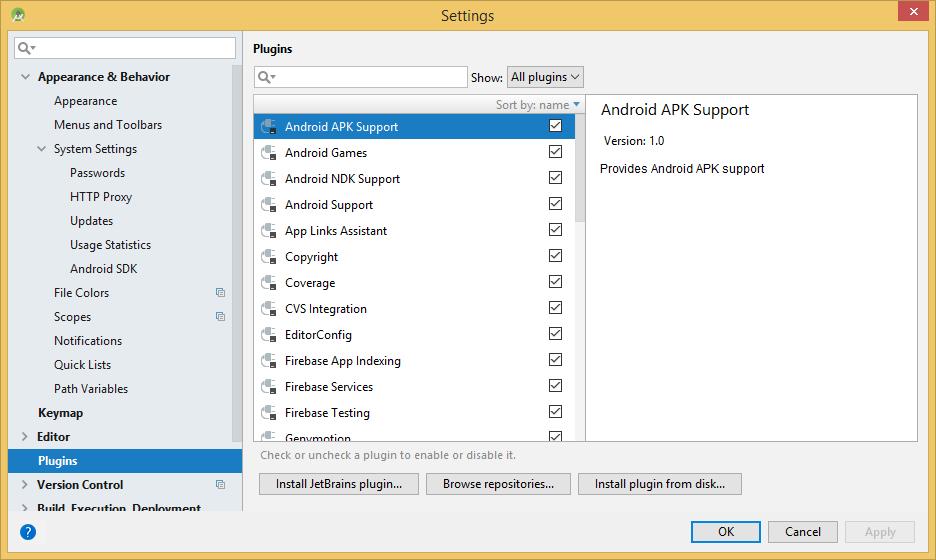936x560 pixels.
Task: Open the Quick Lists settings page
Action: pos(82,364)
